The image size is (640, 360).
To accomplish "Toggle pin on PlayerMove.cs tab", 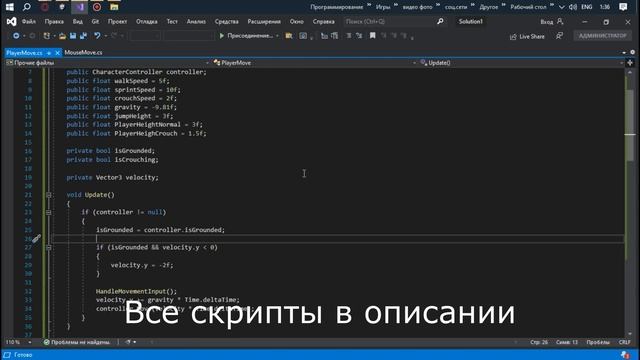I will (49, 53).
